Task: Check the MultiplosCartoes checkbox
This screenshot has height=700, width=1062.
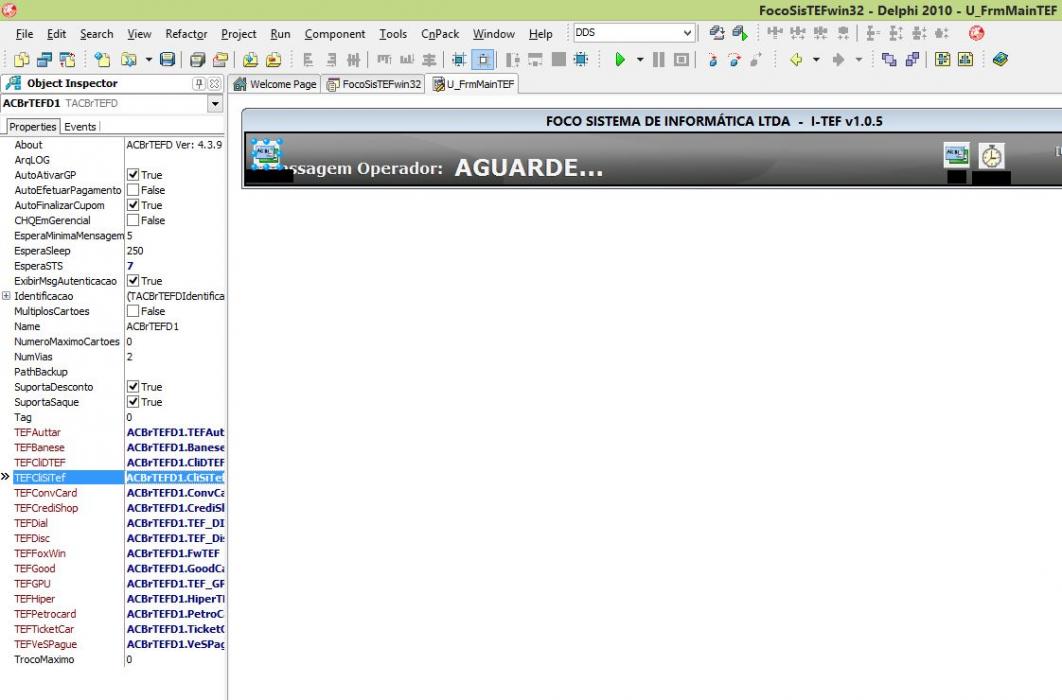Action: pyautogui.click(x=133, y=311)
